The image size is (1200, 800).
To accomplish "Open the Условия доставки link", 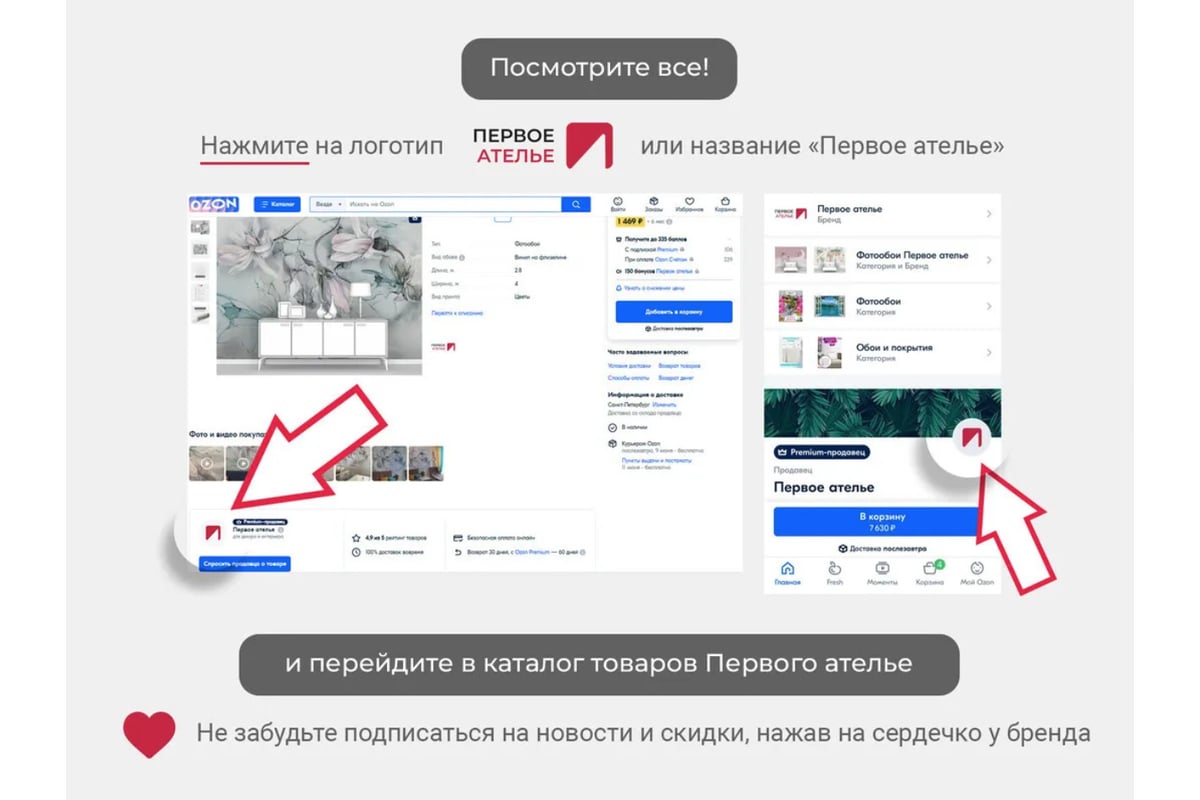I will 628,366.
